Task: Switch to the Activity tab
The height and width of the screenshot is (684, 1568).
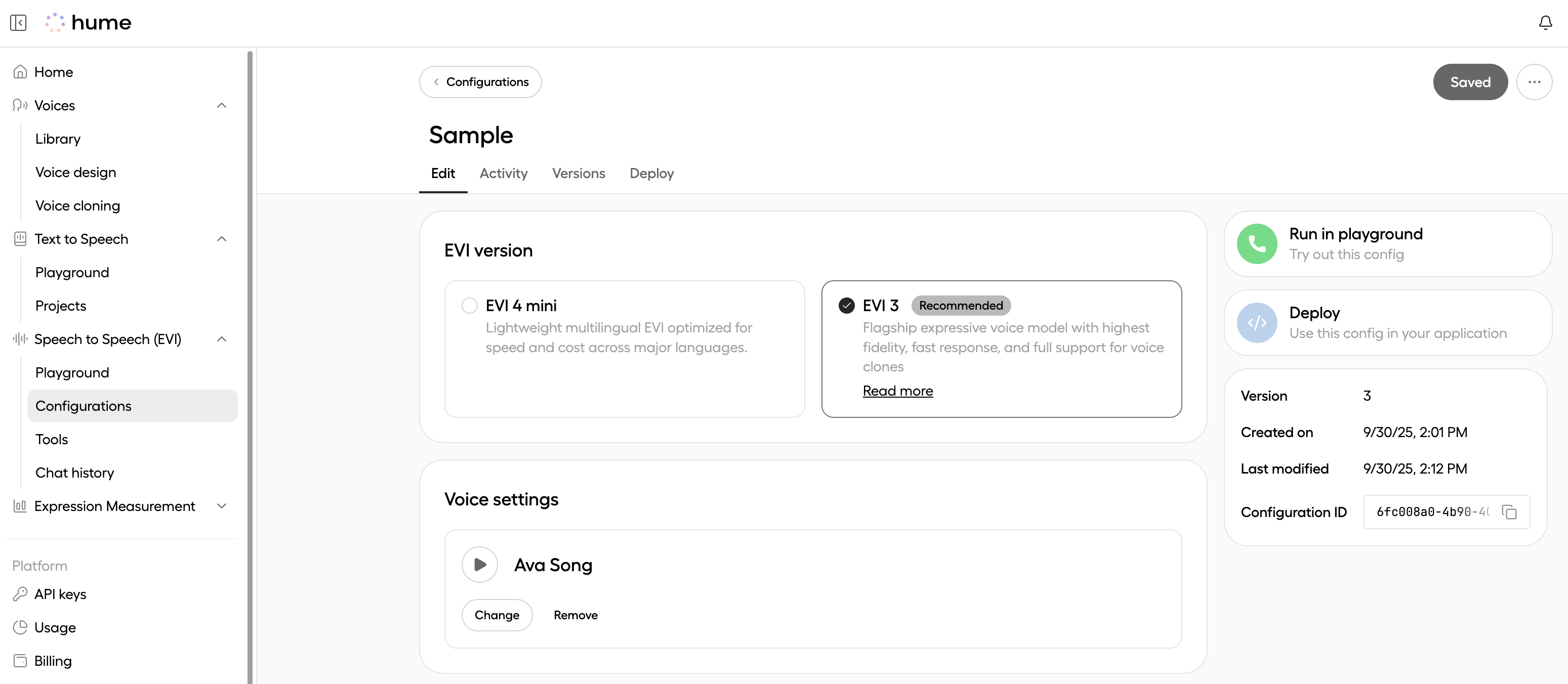Action: [x=504, y=174]
